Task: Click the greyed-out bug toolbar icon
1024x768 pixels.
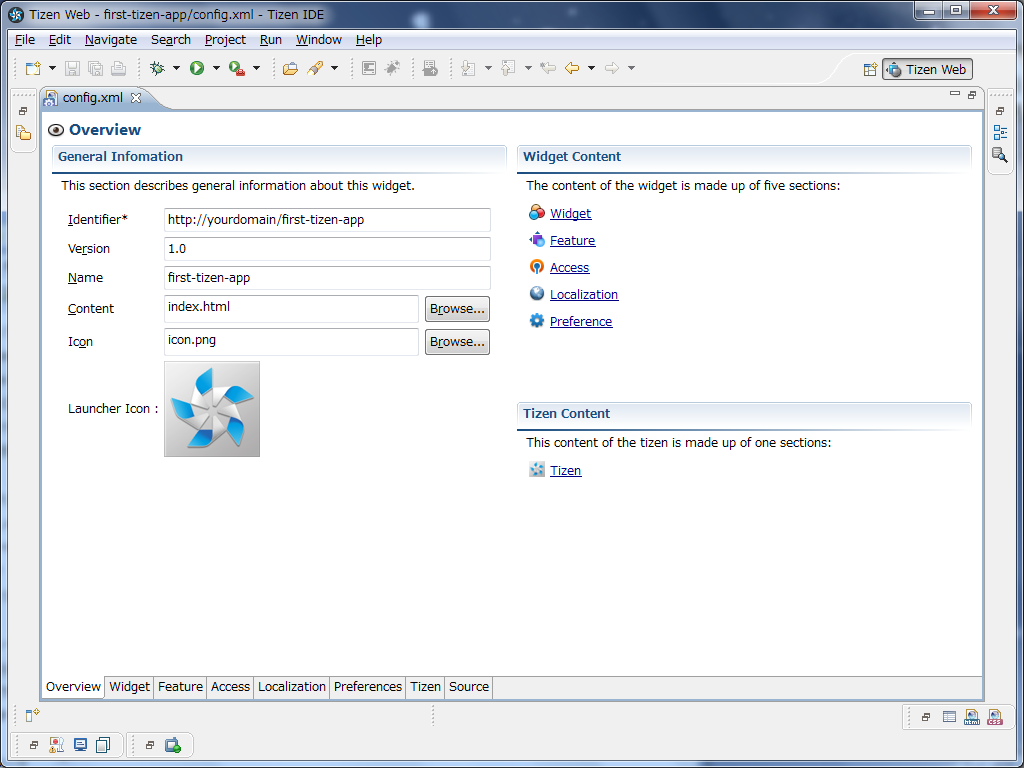Action: 392,68
